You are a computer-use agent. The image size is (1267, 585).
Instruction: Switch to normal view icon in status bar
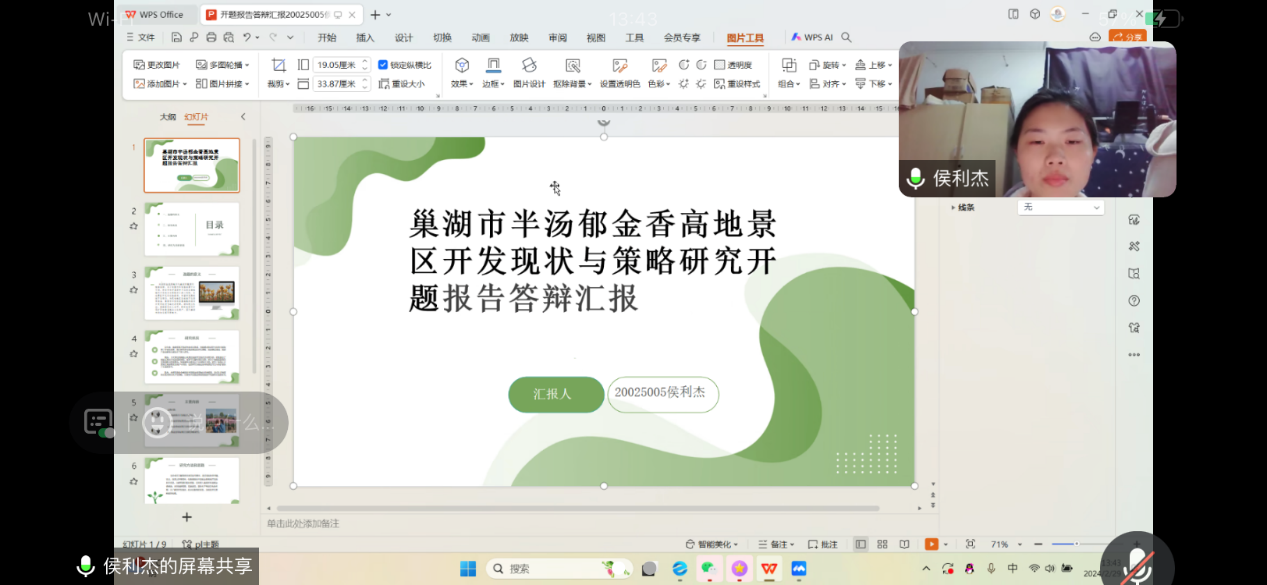point(860,544)
